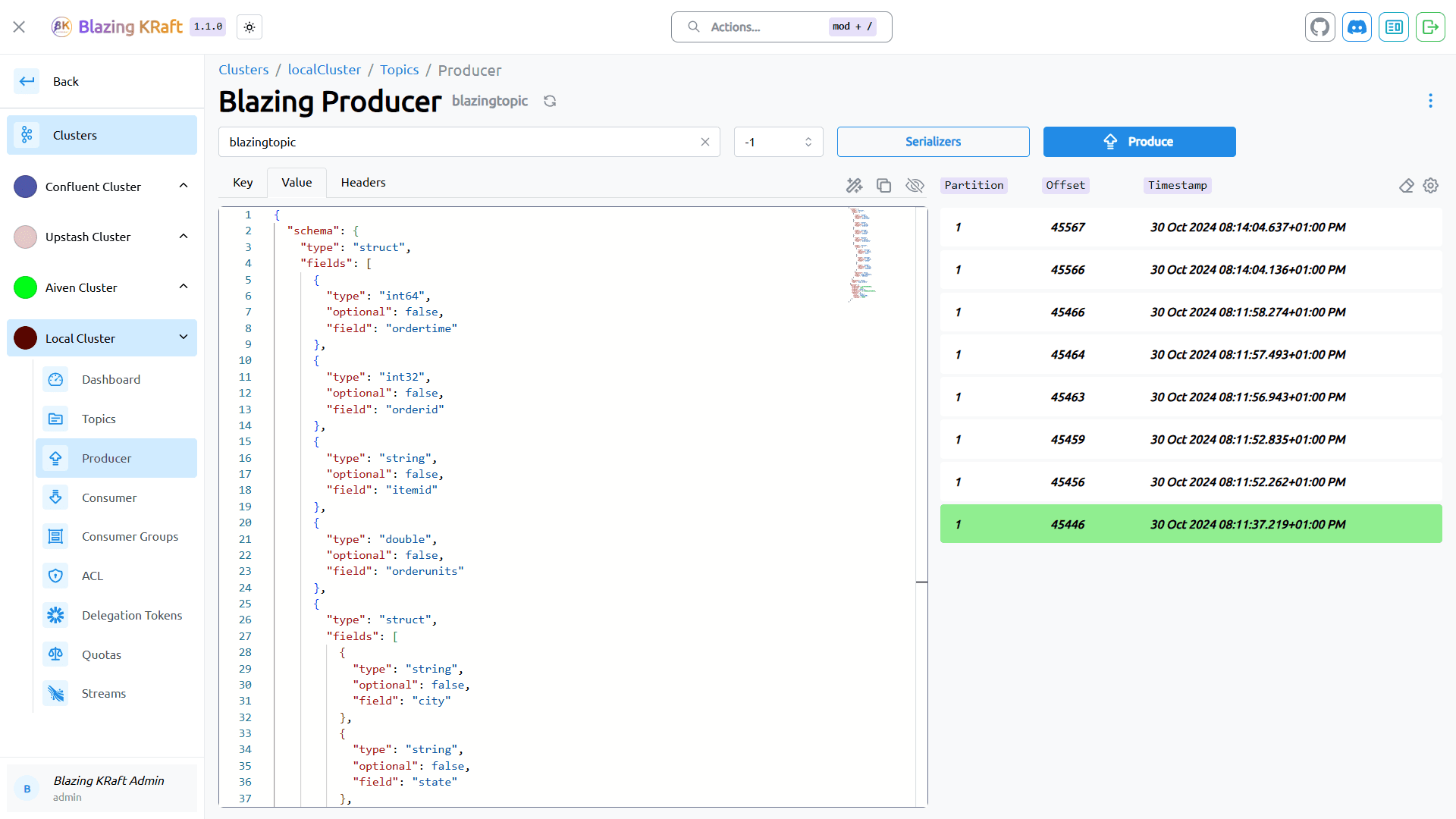This screenshot has height=819, width=1456.
Task: Click the Partition column header
Action: [x=974, y=186]
